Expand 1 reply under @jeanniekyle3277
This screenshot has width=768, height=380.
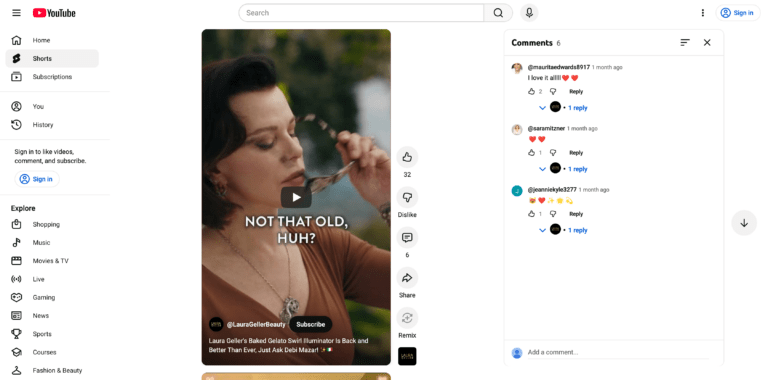(563, 230)
